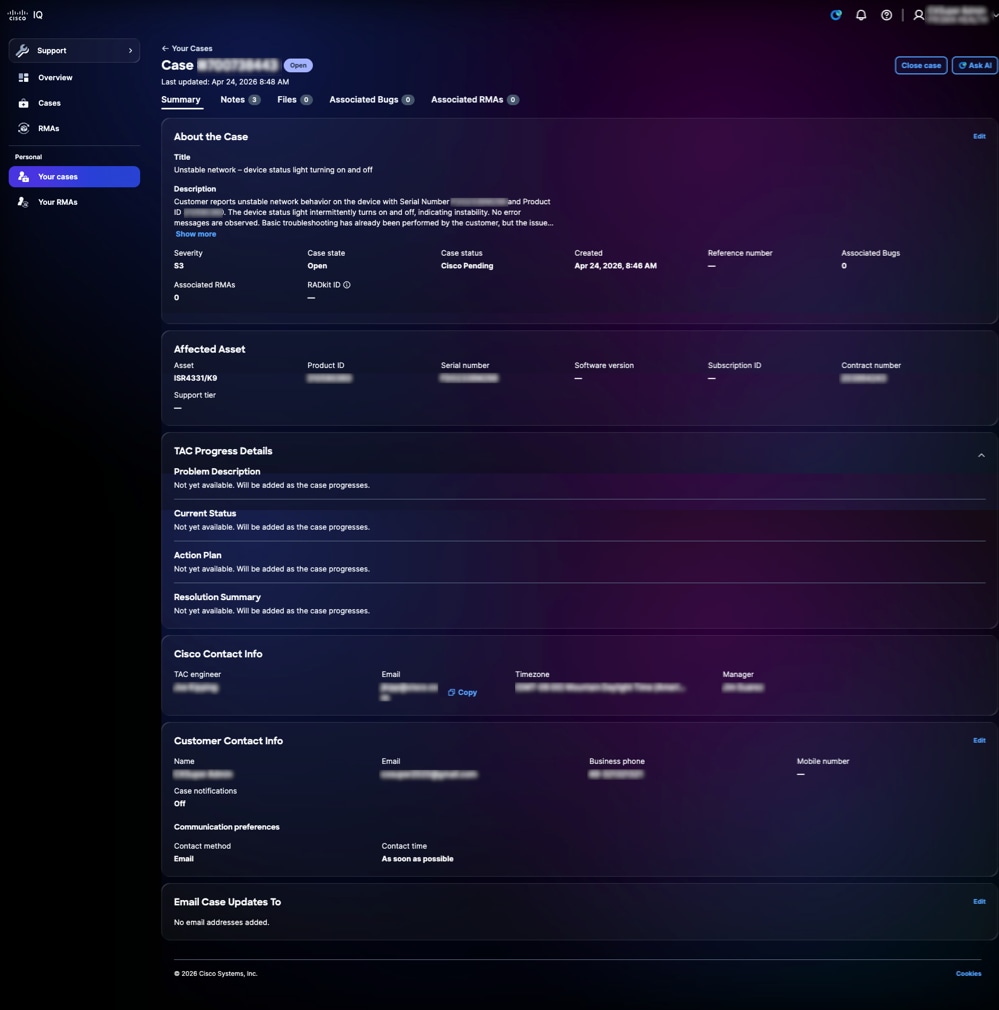Click contact method value Email
Screen dimensions: 999x1010
pos(184,859)
